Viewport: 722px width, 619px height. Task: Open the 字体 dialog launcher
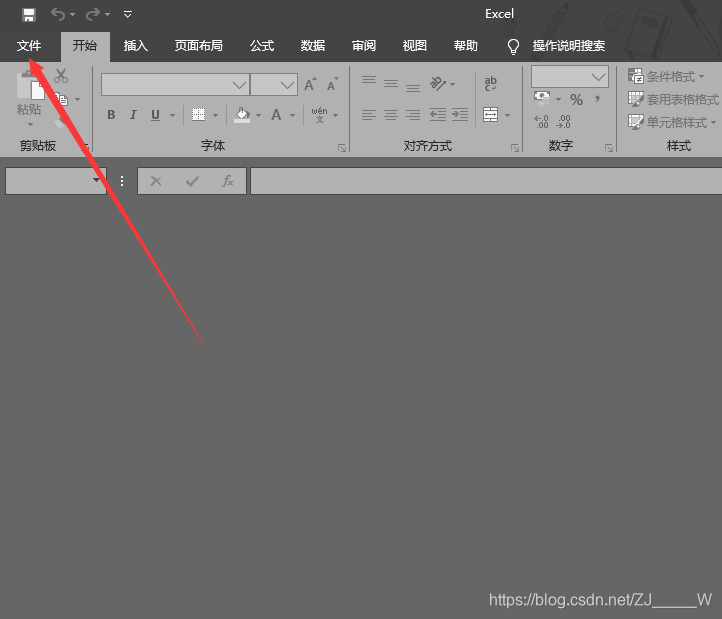point(342,148)
